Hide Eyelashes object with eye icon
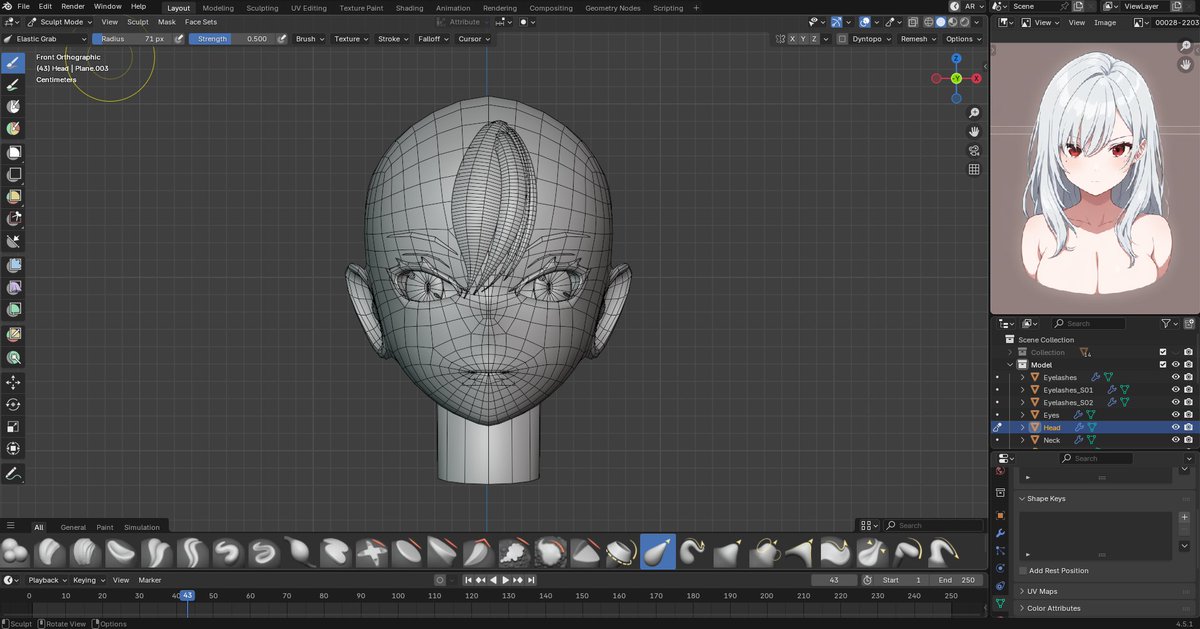Screen dimensions: 1200x629 [1175, 377]
